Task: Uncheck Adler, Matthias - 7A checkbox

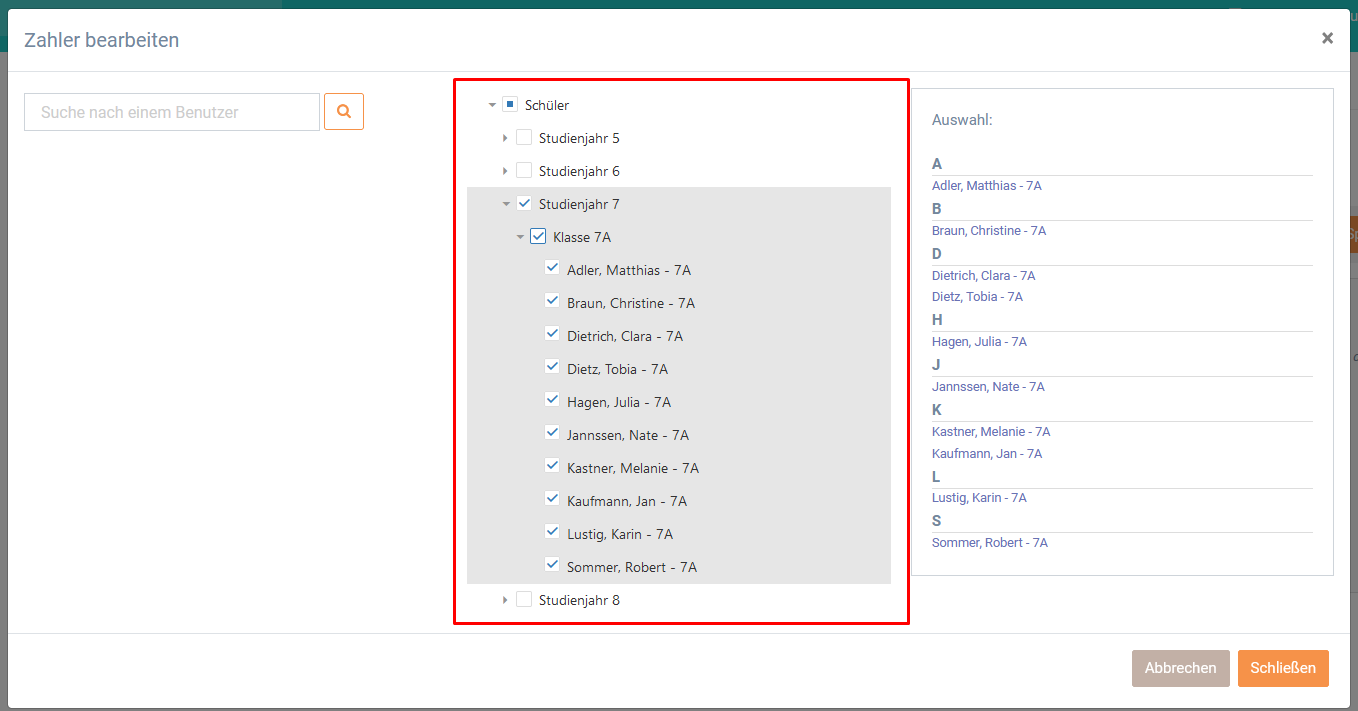Action: 552,269
